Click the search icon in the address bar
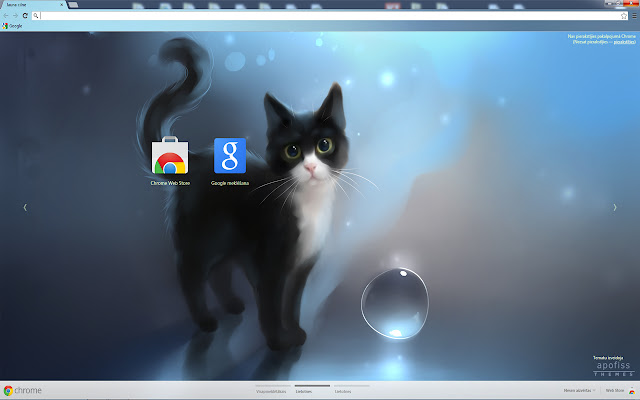The height and width of the screenshot is (400, 640). point(36,16)
